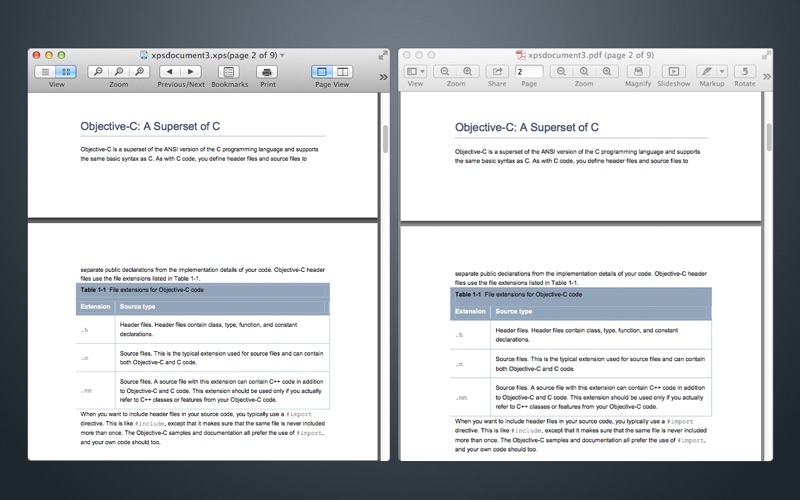800x500 pixels.
Task: Open Share menu in PDF window
Action: (497, 71)
